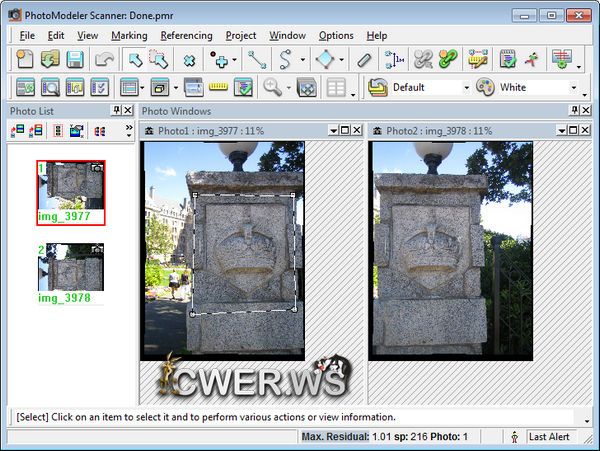This screenshot has height=451, width=600.
Task: Open dropdown arrow beside window layout icon
Action: tap(142, 88)
